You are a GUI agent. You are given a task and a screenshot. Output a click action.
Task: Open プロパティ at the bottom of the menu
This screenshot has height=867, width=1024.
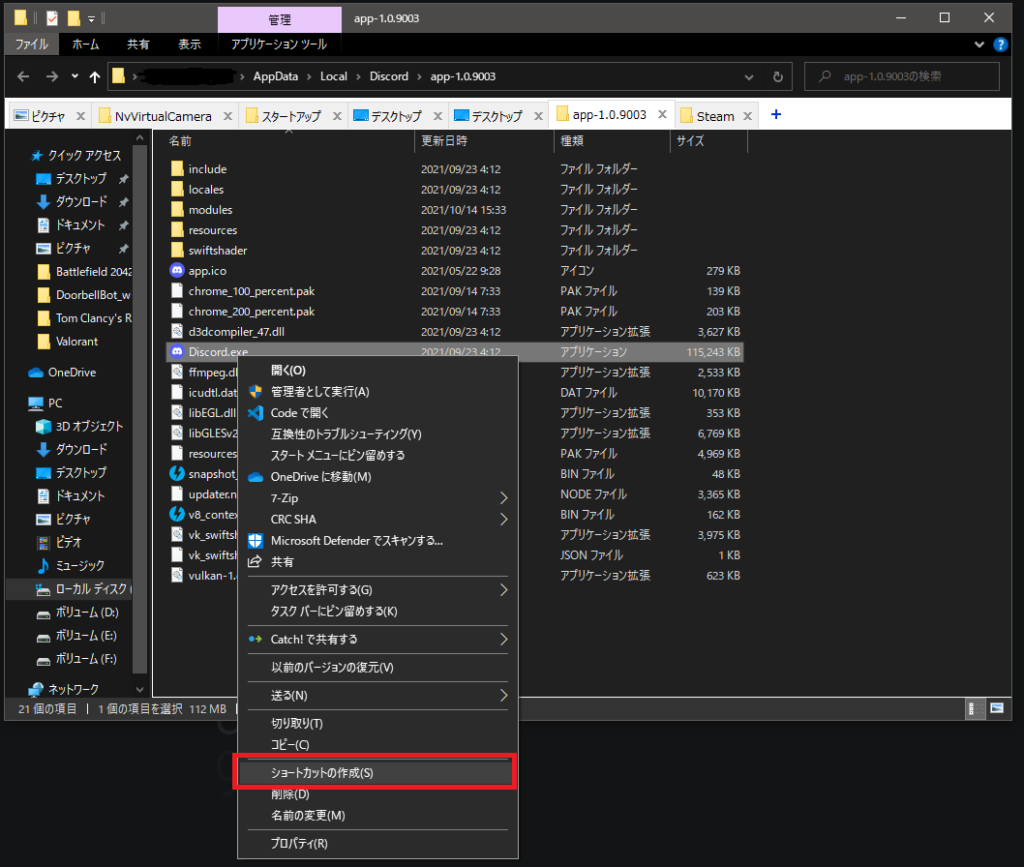point(375,843)
